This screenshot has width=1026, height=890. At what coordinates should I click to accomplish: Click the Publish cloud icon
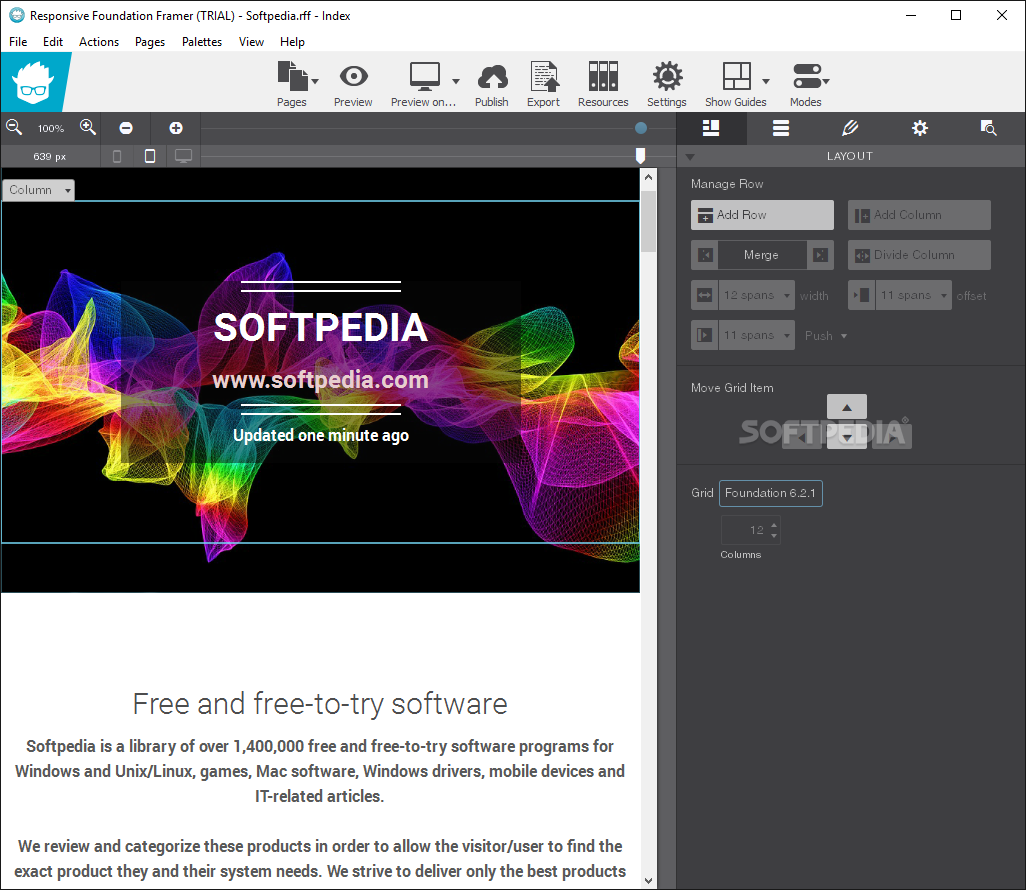[x=492, y=77]
